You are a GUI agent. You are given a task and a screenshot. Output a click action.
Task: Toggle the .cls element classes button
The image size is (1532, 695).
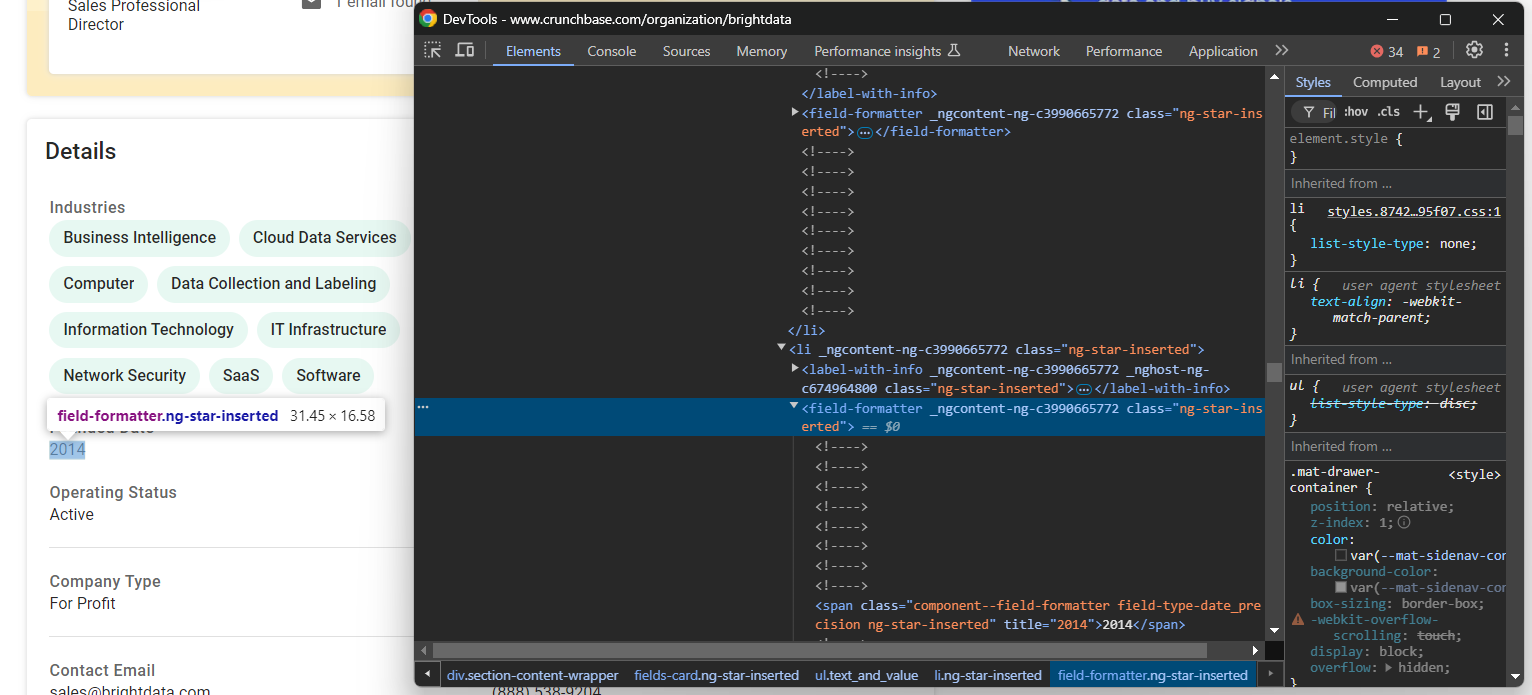click(1389, 112)
